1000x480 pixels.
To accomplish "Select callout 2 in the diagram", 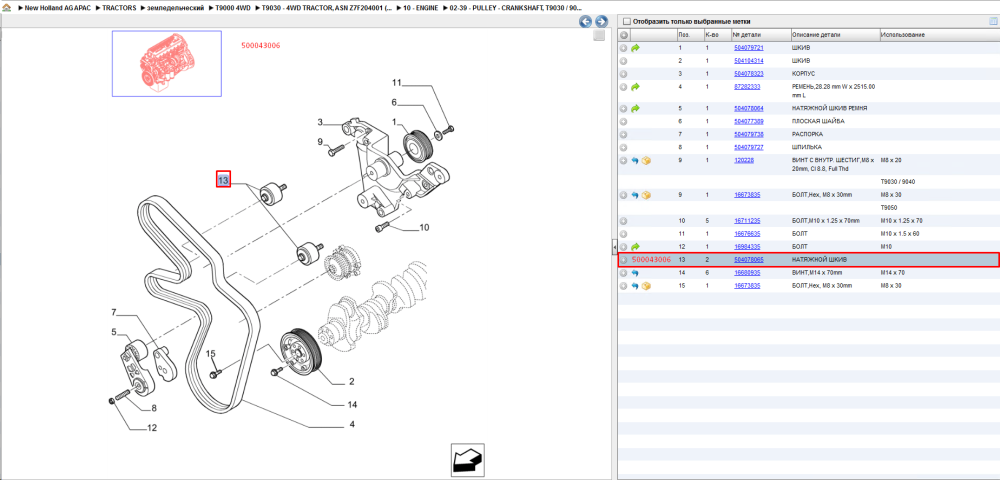I will (x=351, y=382).
